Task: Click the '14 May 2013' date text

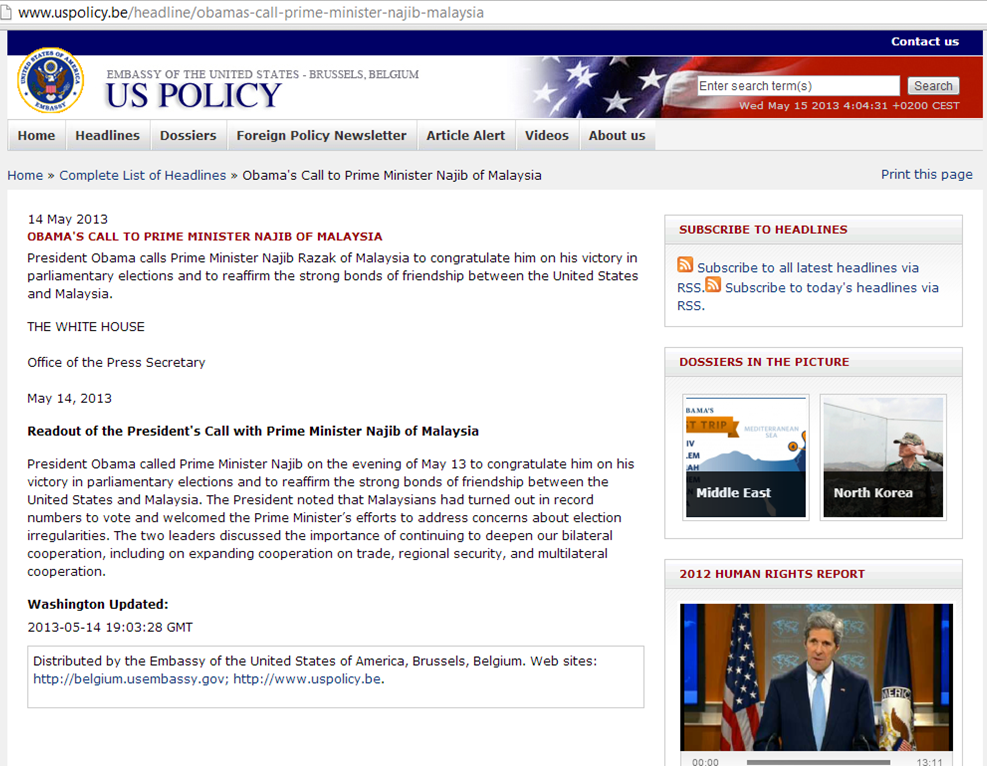Action: point(67,219)
